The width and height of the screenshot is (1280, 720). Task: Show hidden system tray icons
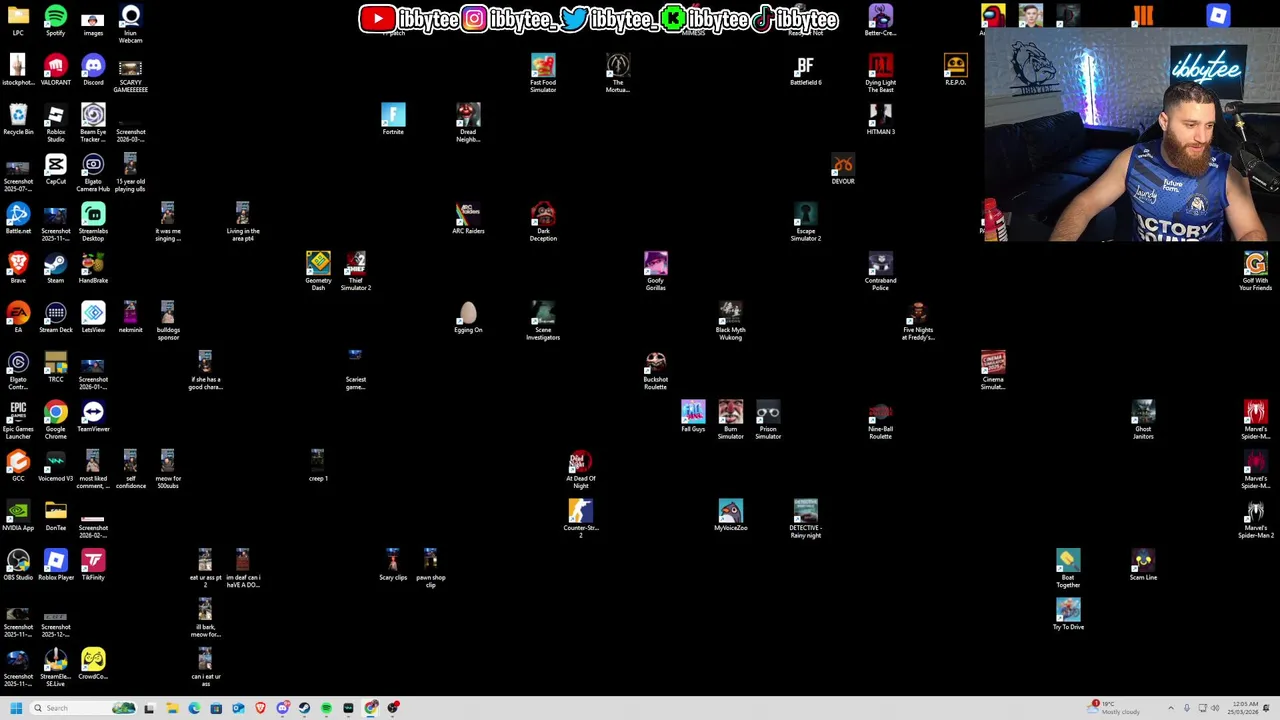click(1171, 708)
